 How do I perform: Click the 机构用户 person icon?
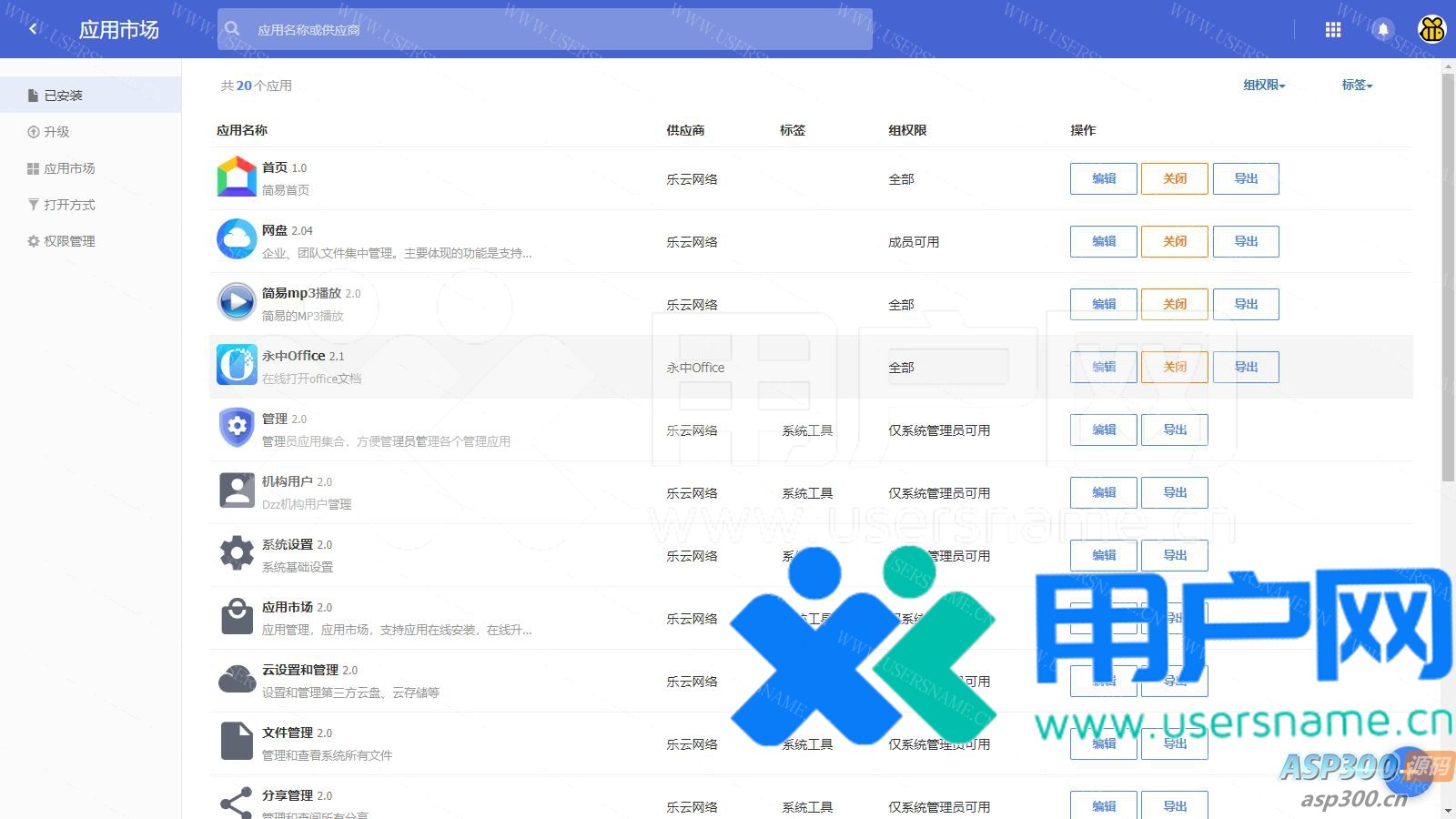point(237,490)
